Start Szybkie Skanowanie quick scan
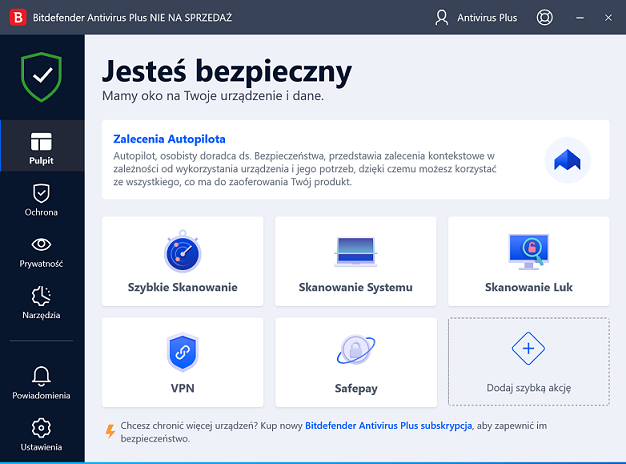 pos(183,261)
